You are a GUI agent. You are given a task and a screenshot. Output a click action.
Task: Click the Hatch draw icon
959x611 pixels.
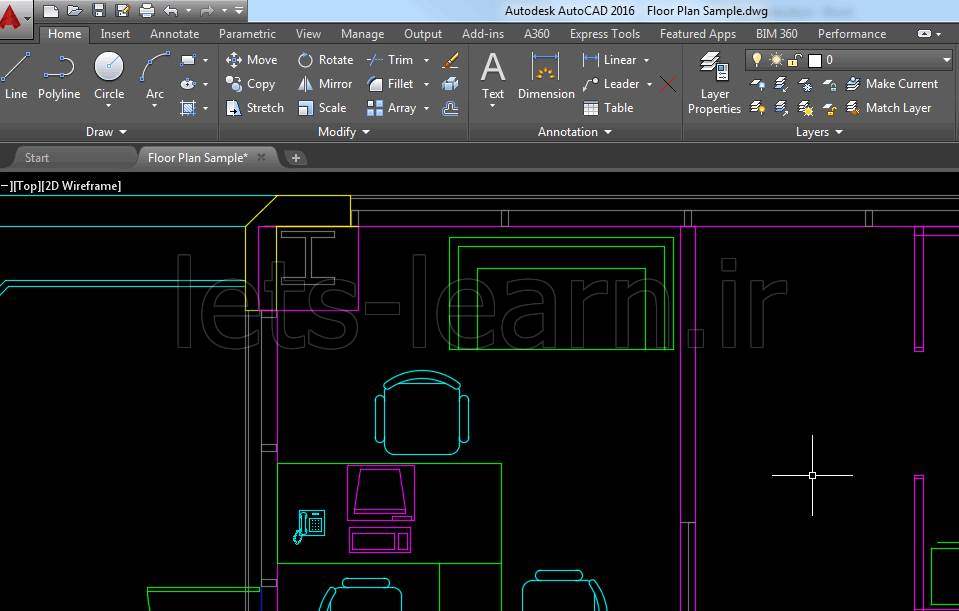188,108
